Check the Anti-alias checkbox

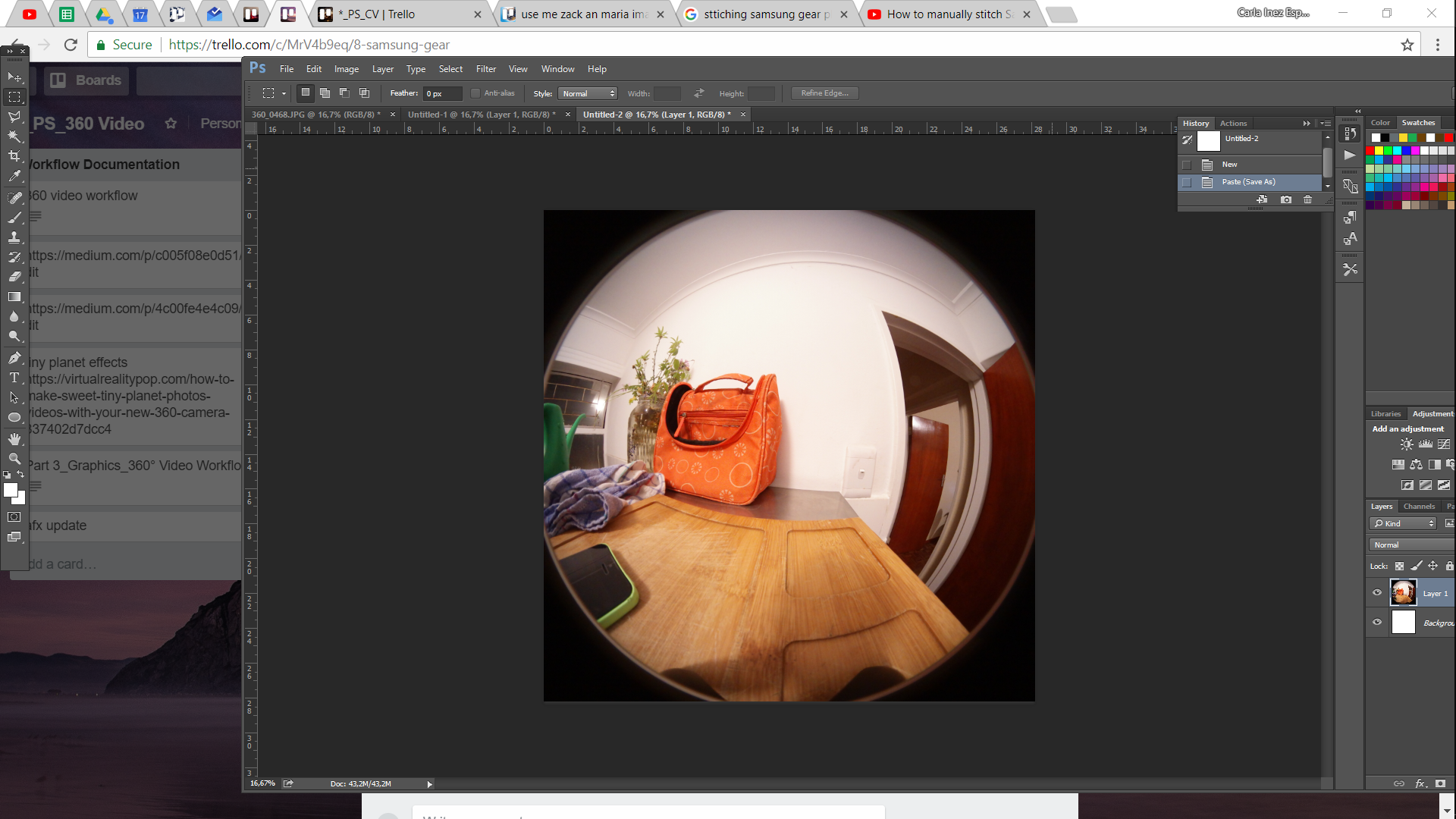pos(475,93)
